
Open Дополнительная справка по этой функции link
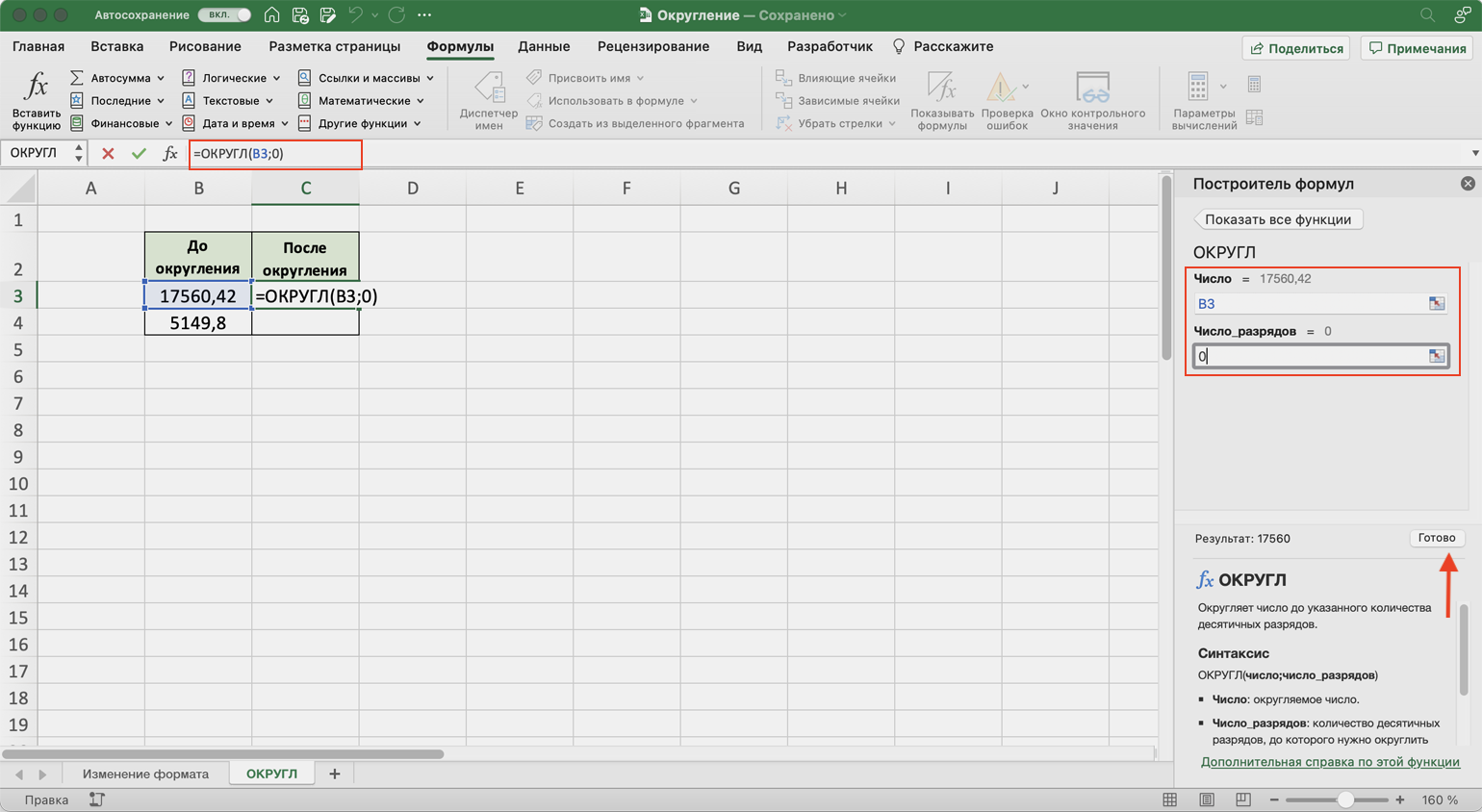click(1329, 762)
